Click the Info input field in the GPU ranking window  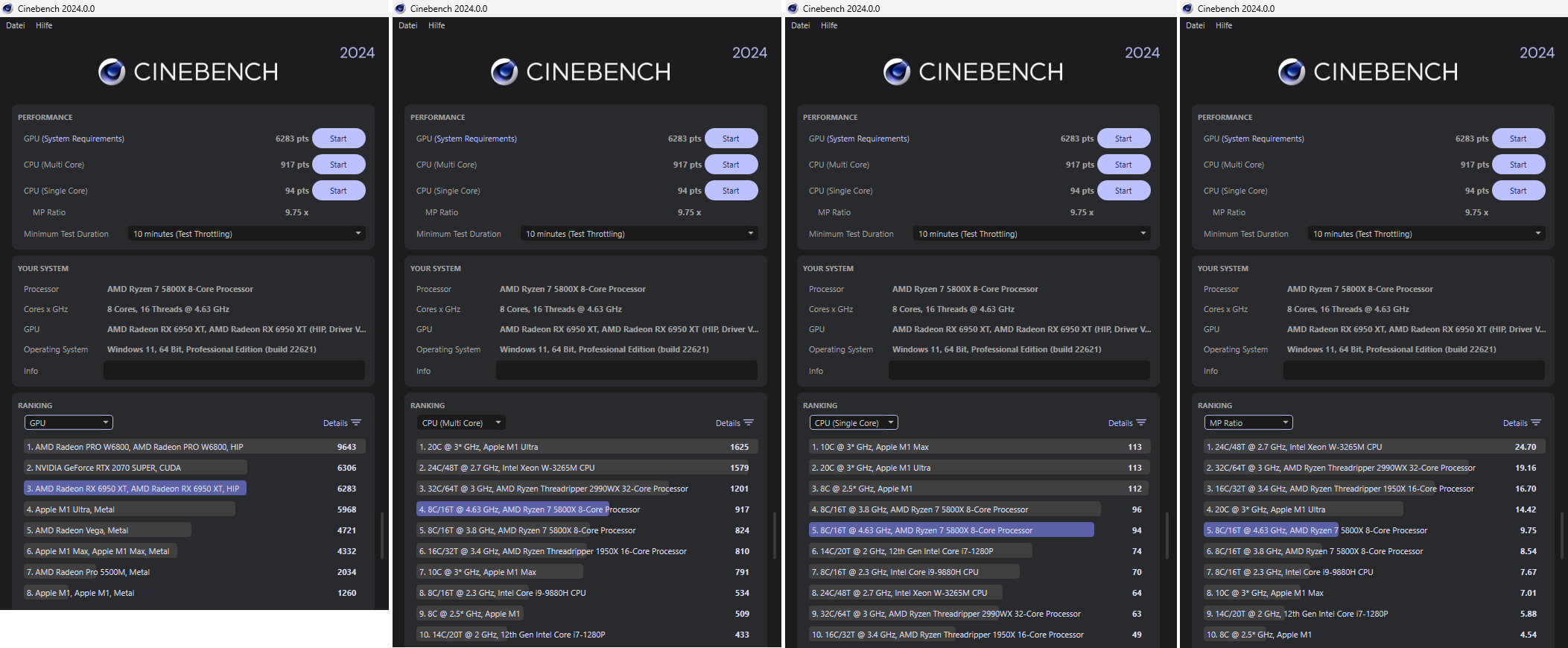[234, 370]
